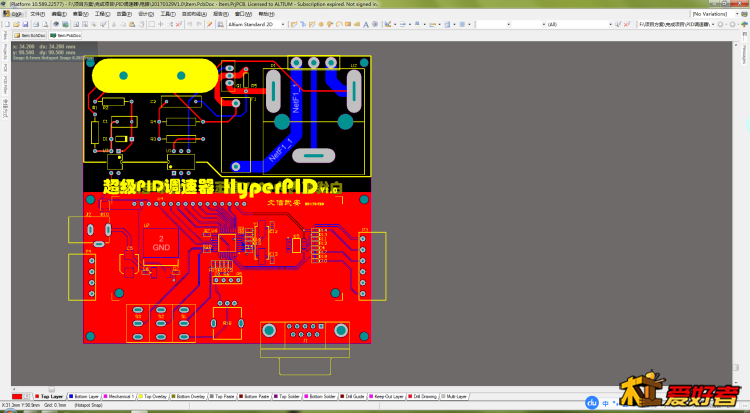Viewport: 750px width, 413px height.
Task: Click the Redo arrow icon
Action: (199, 24)
